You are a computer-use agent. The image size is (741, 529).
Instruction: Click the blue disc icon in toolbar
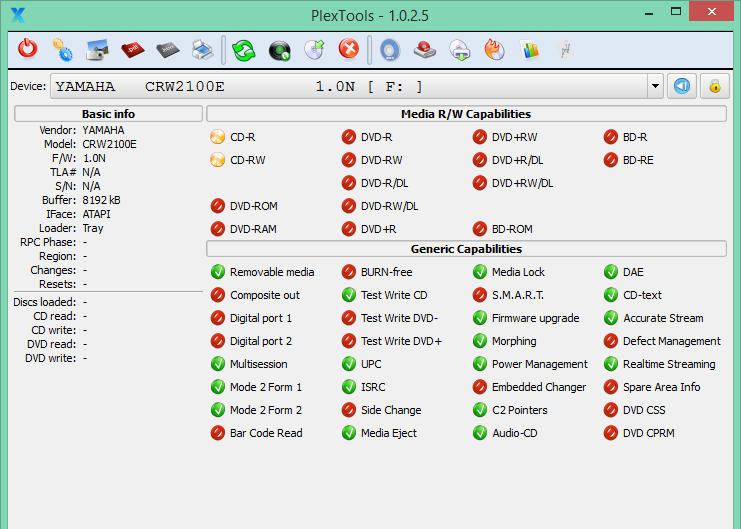390,50
